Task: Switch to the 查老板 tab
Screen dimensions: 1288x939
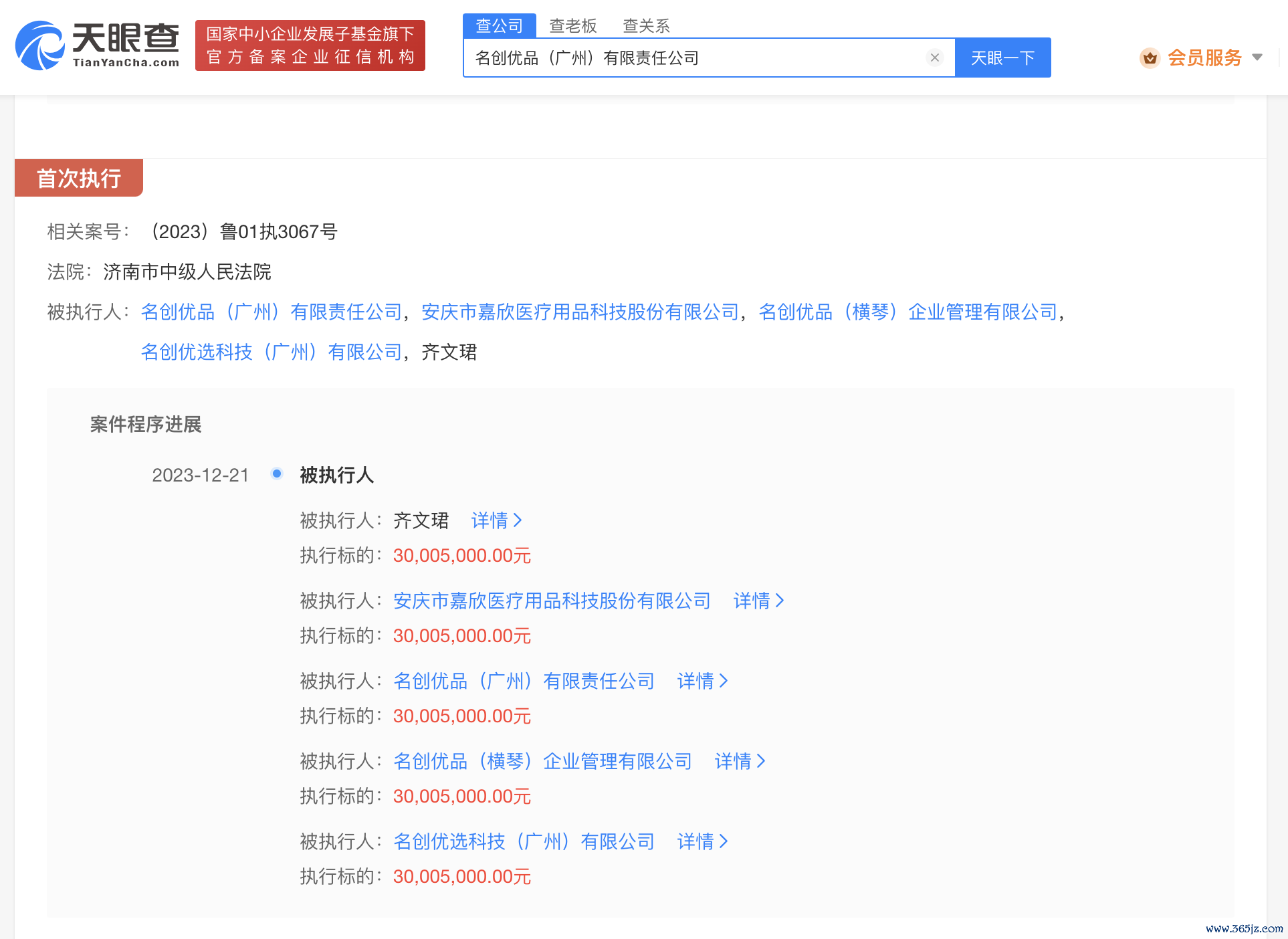Action: pos(572,26)
